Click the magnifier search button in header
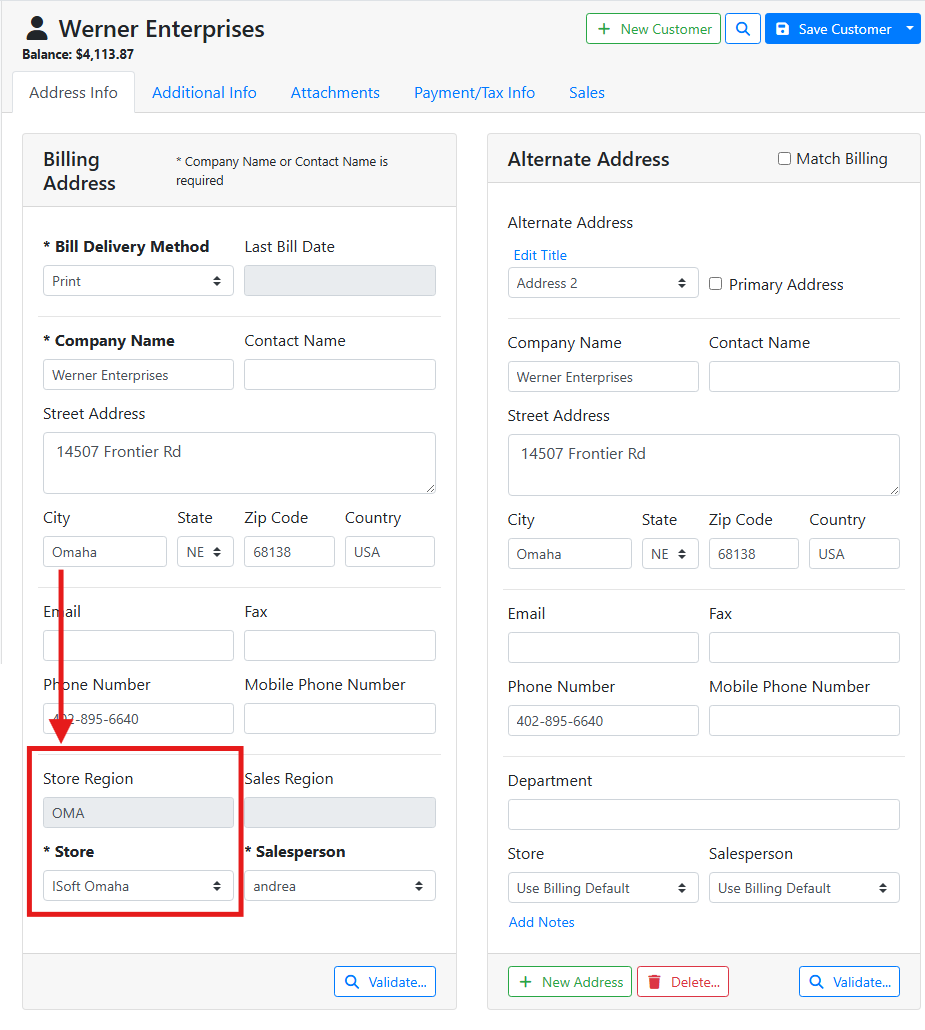The height and width of the screenshot is (1030, 925). pyautogui.click(x=742, y=29)
